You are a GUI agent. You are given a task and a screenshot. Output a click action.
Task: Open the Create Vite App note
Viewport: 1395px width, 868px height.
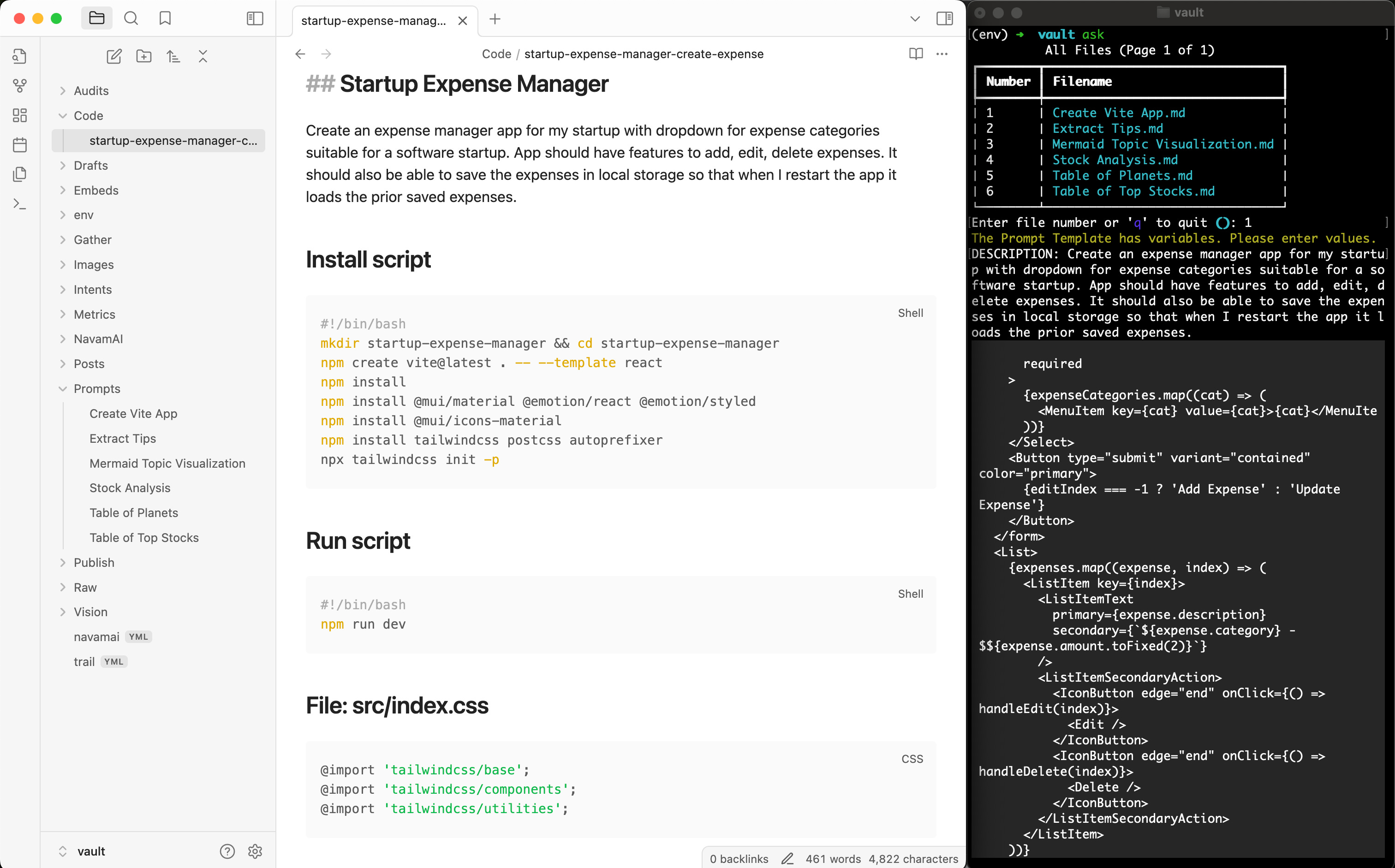tap(133, 413)
